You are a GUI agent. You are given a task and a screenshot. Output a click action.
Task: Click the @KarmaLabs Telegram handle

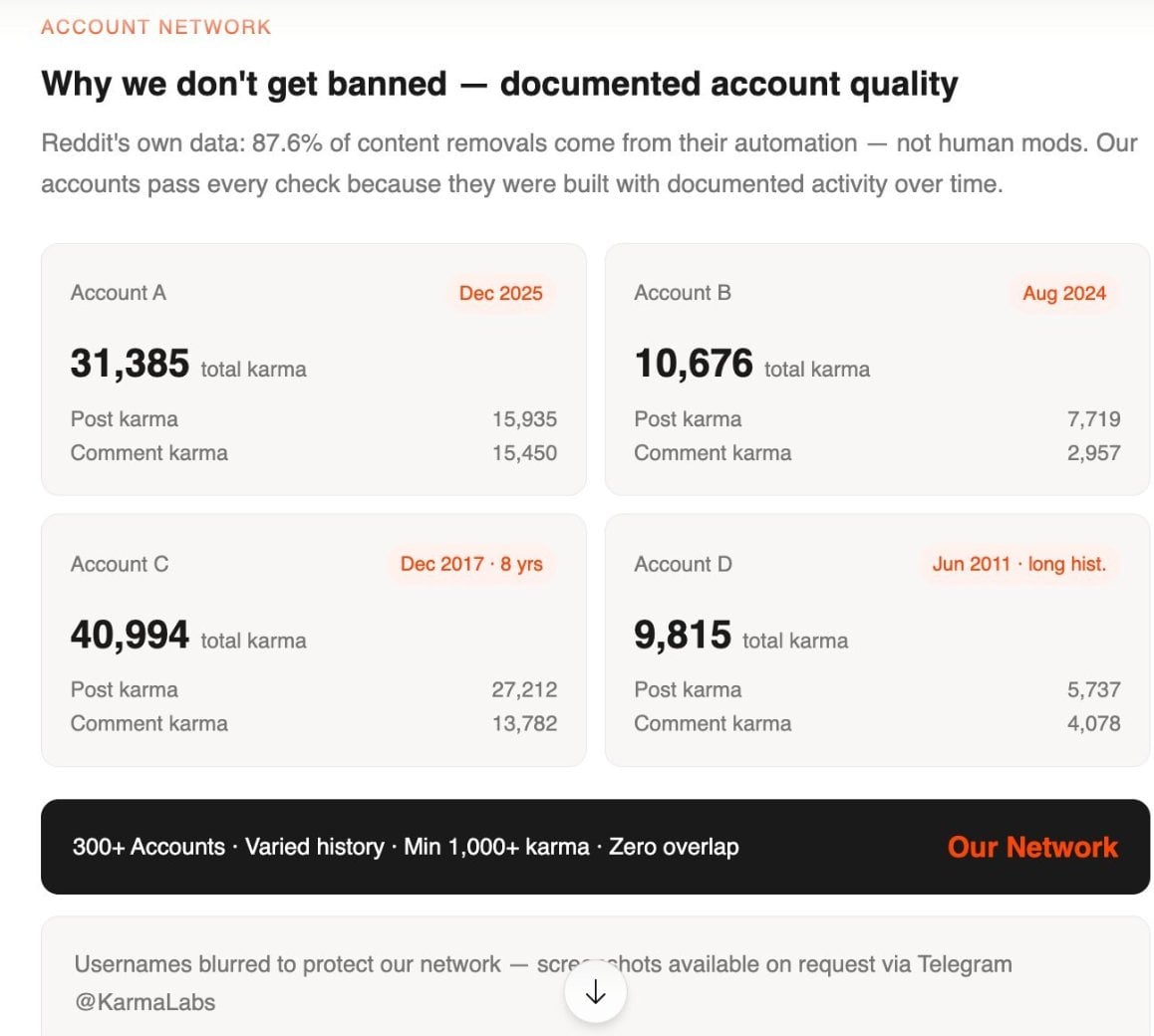144,1002
